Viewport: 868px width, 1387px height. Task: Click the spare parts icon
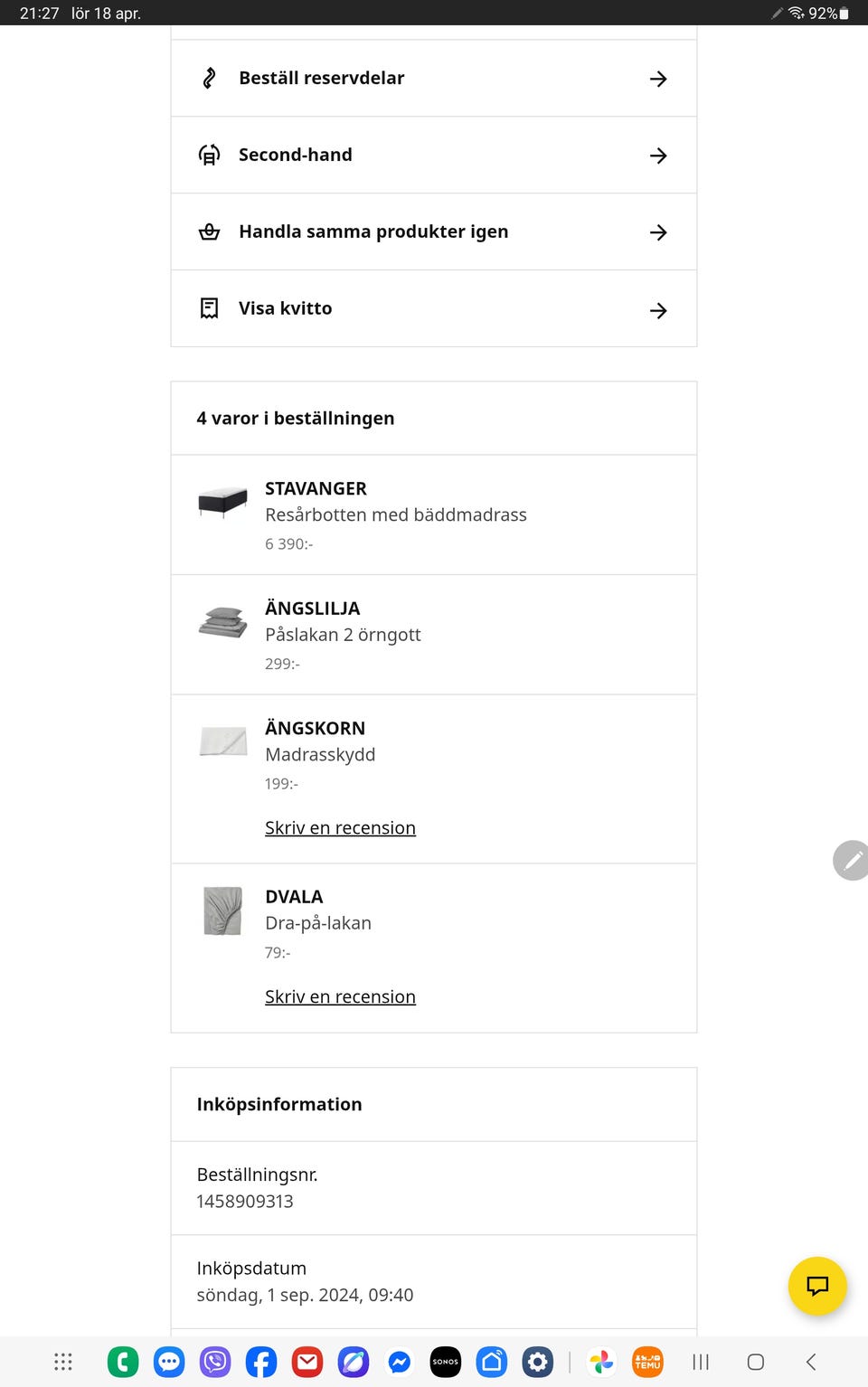point(209,79)
